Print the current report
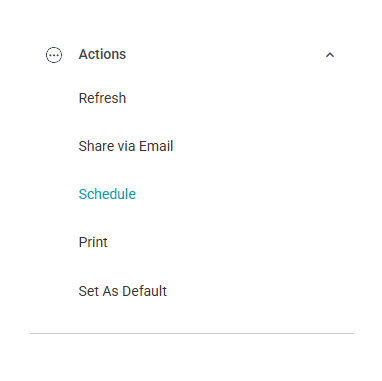The width and height of the screenshot is (382, 381). pyautogui.click(x=93, y=242)
